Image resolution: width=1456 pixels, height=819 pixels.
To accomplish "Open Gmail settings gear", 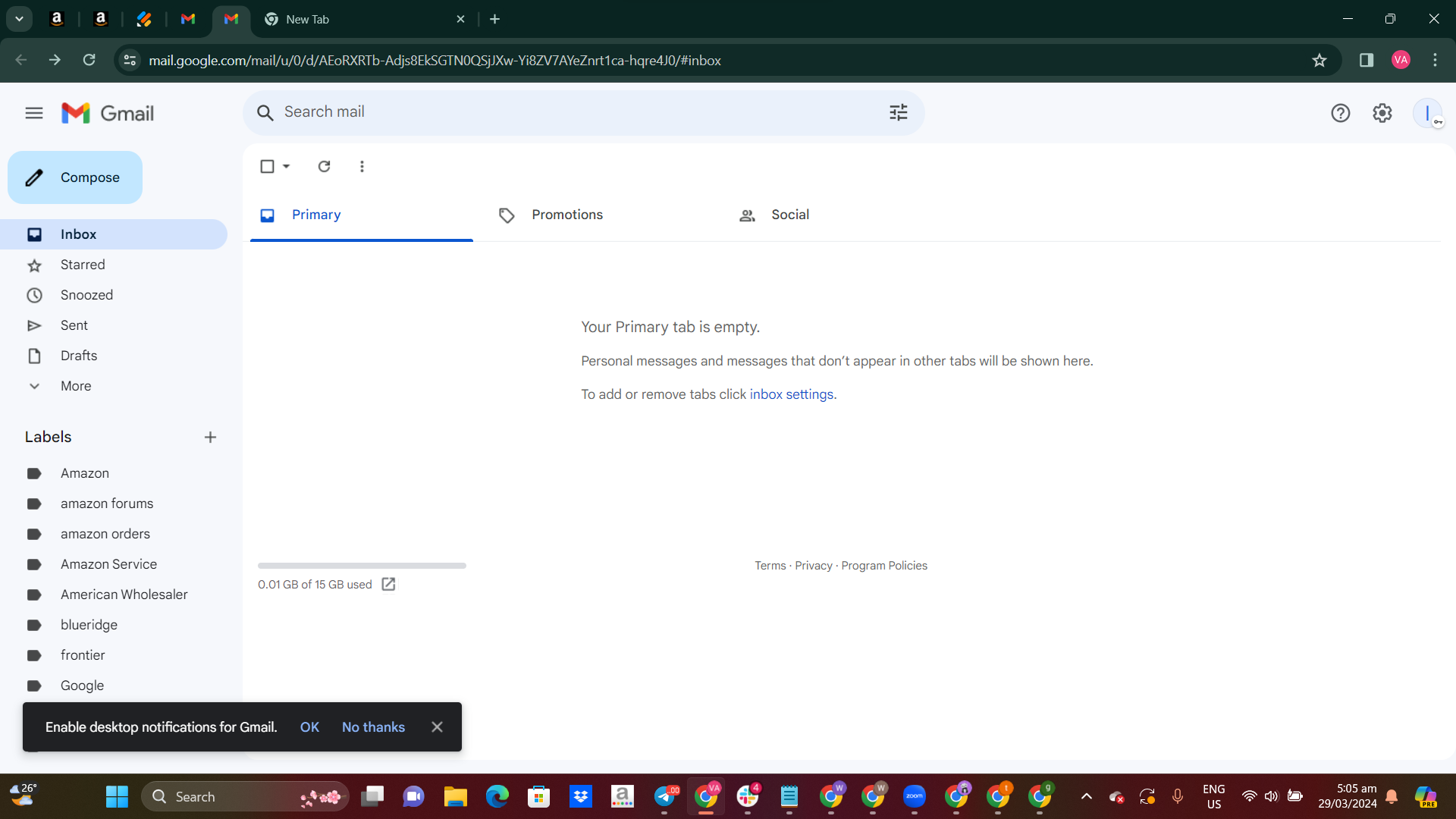I will [1382, 113].
